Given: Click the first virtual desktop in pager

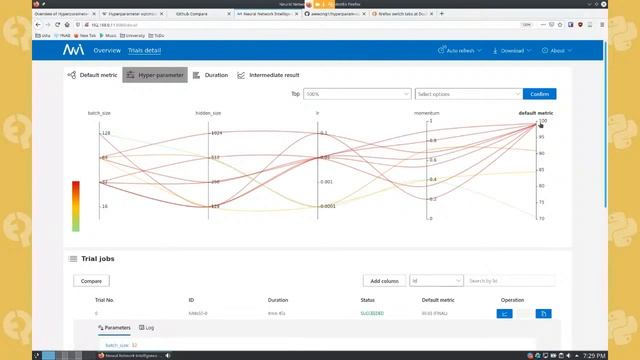Looking at the screenshot, I should [x=49, y=356].
